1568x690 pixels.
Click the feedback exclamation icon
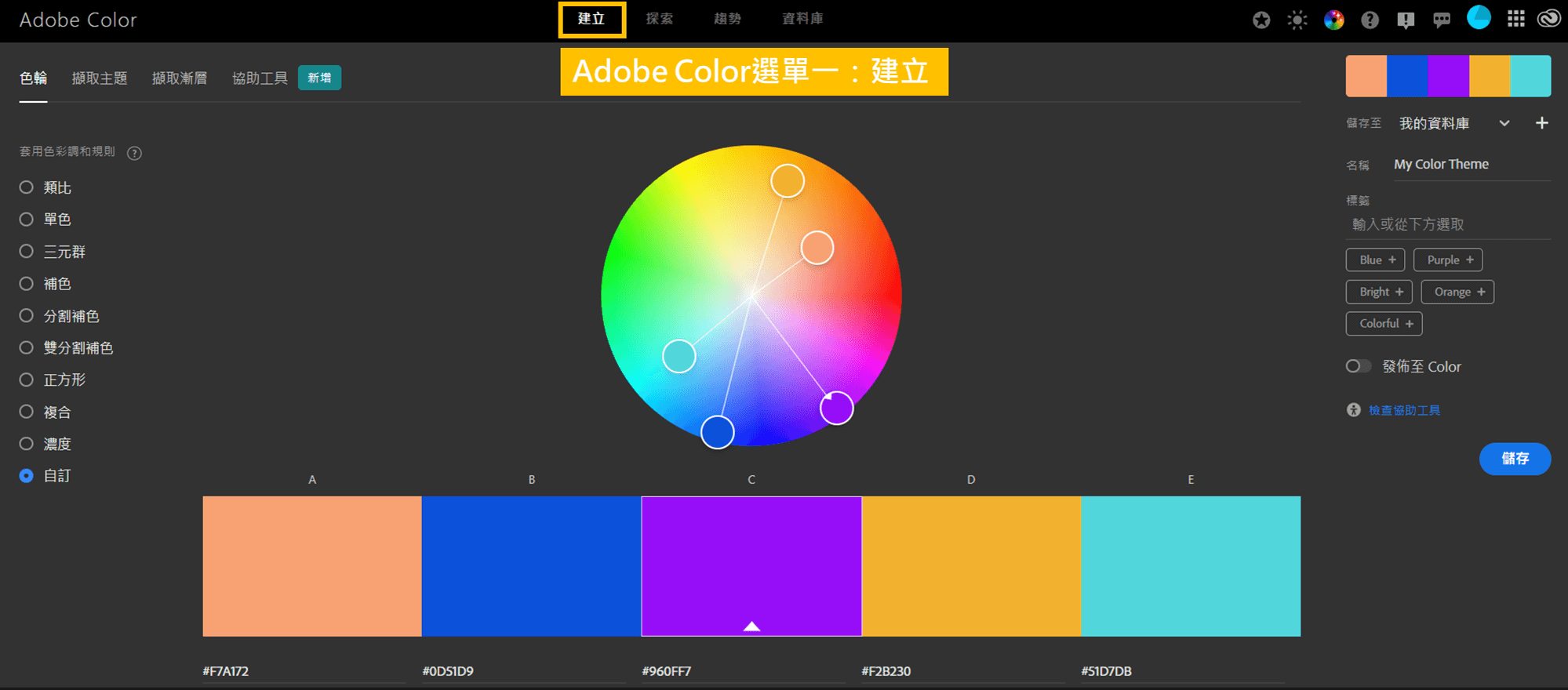pyautogui.click(x=1406, y=20)
